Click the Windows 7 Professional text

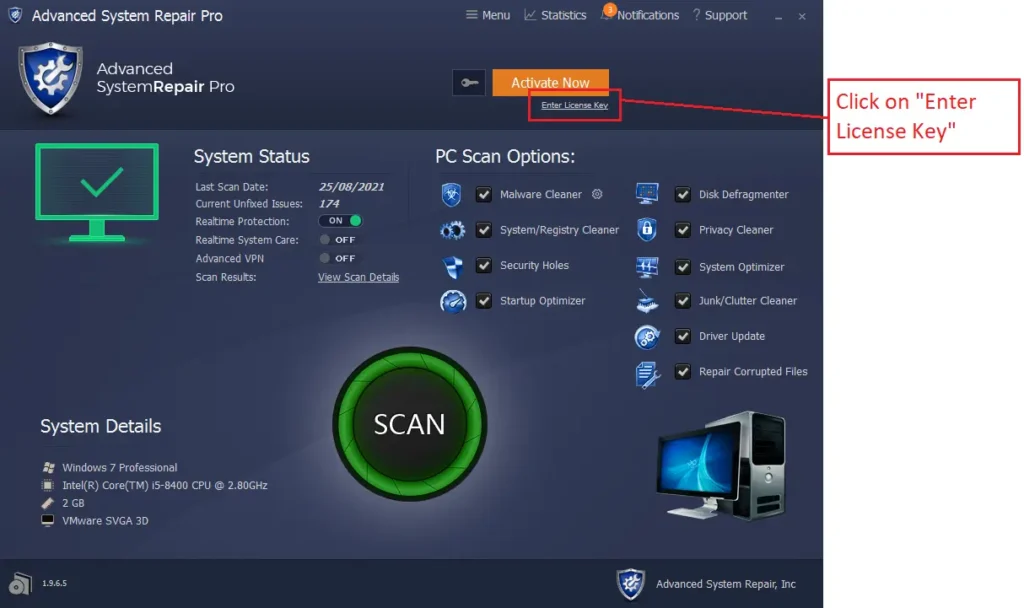click(120, 468)
